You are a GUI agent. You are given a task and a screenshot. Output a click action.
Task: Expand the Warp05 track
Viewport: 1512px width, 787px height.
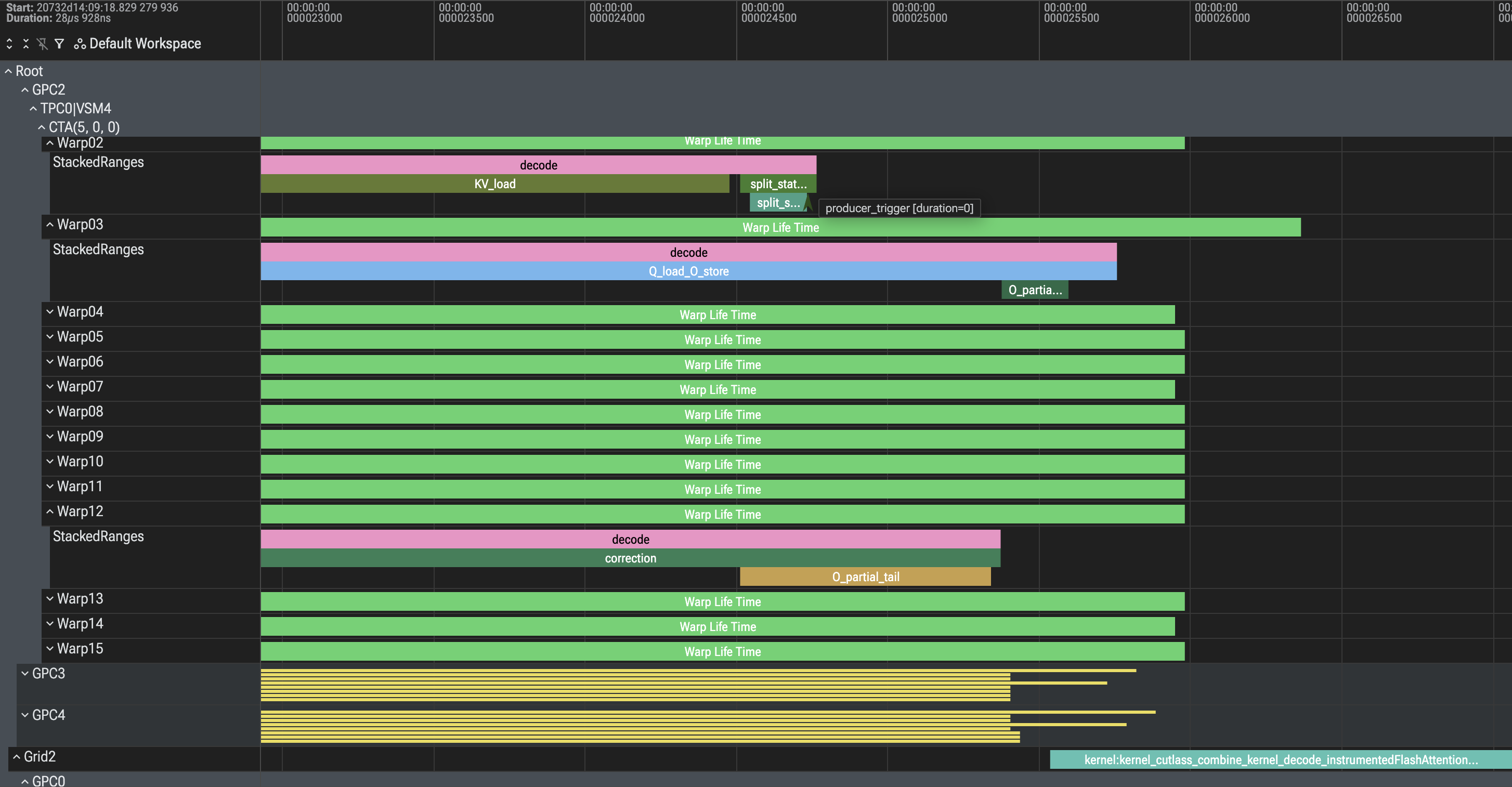click(x=50, y=337)
